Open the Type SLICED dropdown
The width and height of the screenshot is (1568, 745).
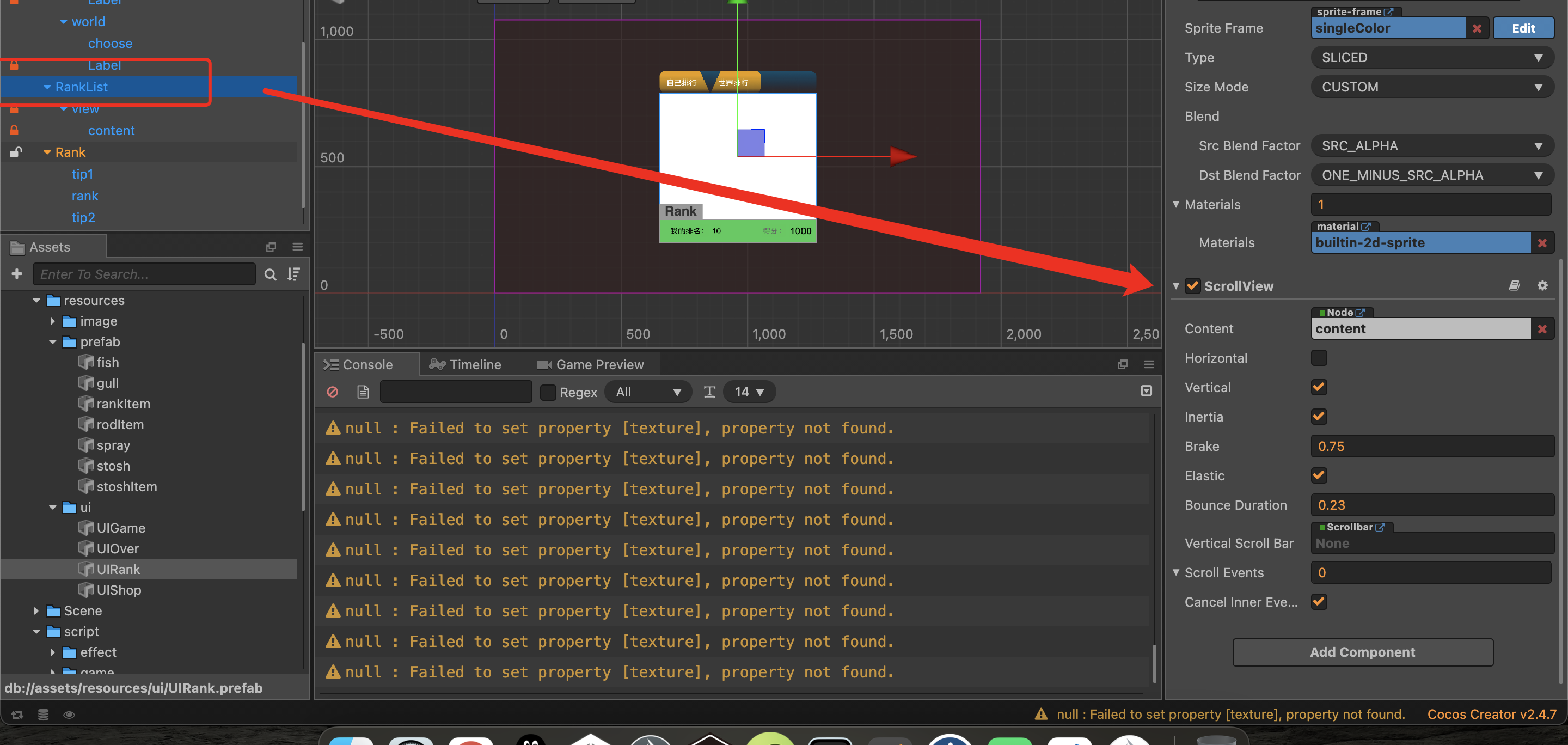click(1431, 58)
